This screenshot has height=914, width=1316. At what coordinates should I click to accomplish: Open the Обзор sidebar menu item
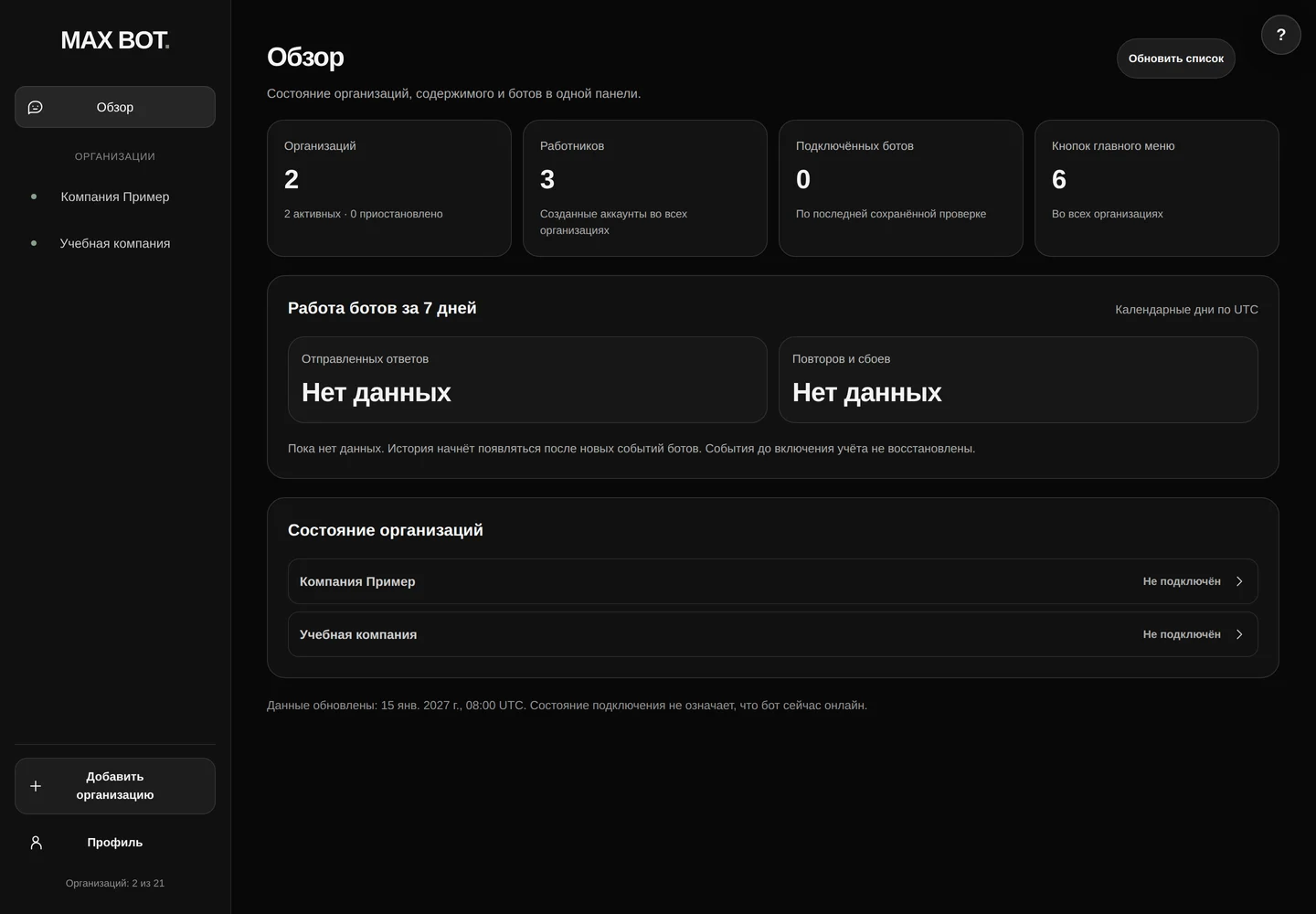click(115, 107)
